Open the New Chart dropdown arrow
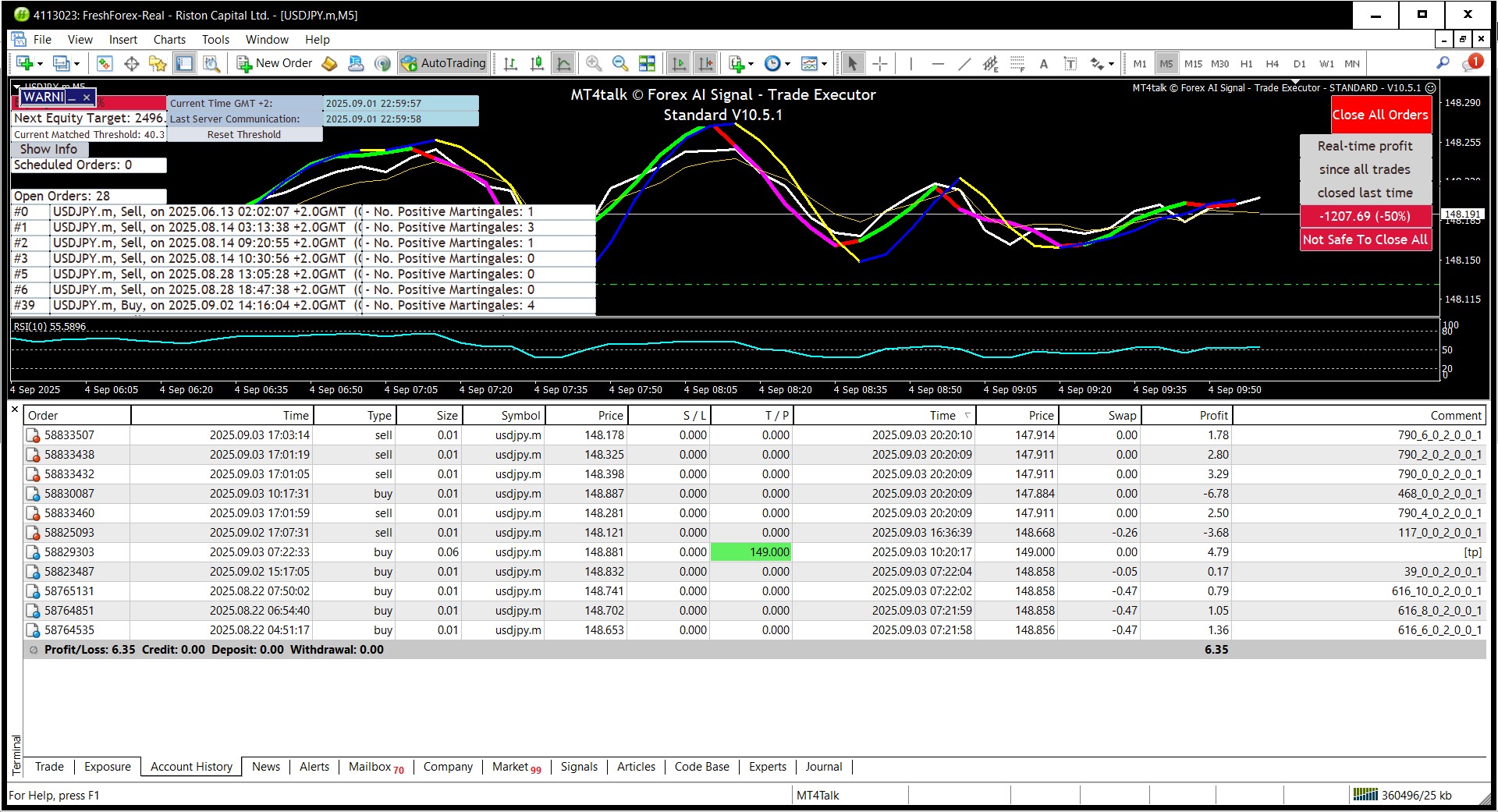 (40, 64)
